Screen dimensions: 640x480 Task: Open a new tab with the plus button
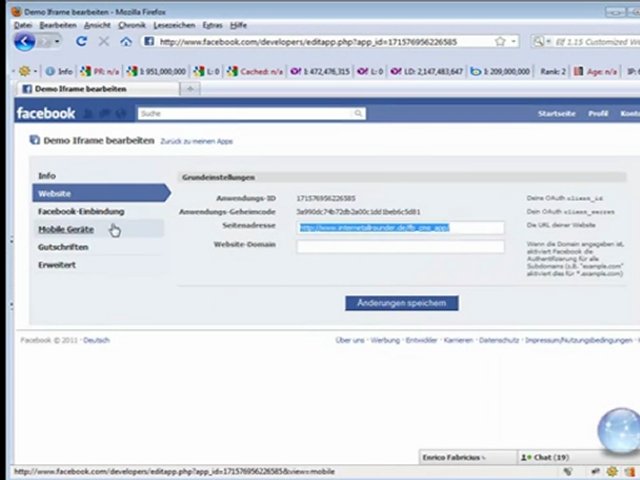pyautogui.click(x=190, y=89)
